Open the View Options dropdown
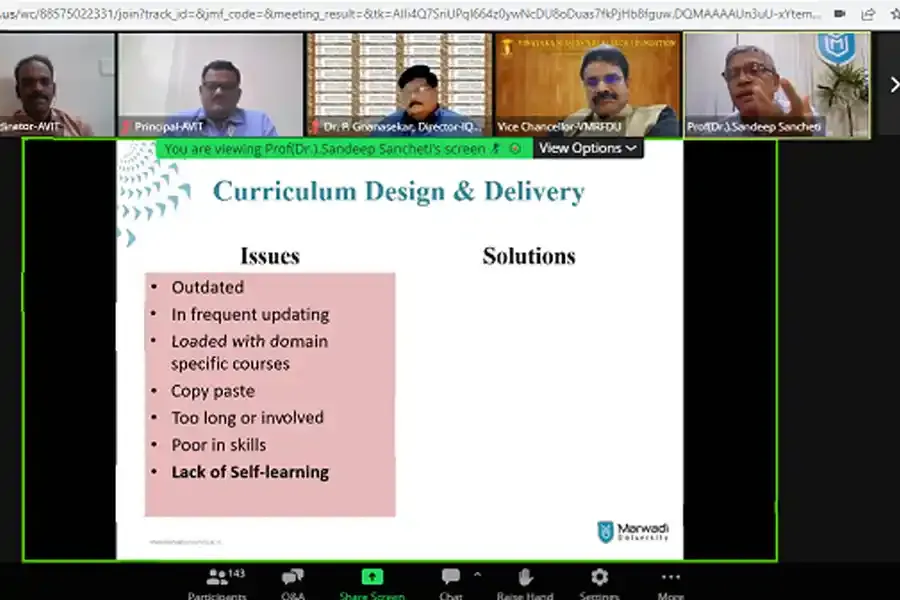The image size is (900, 600). (588, 148)
